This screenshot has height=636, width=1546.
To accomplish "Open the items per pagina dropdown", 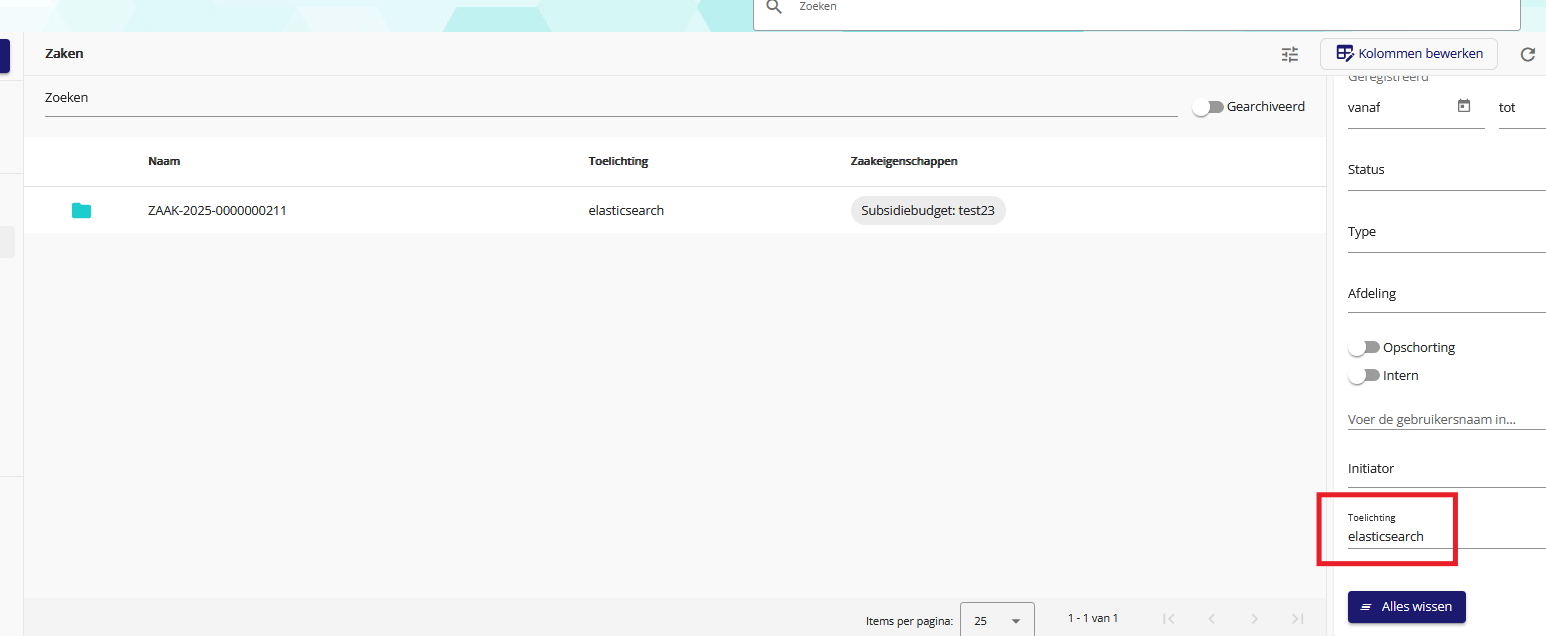I will click(996, 620).
